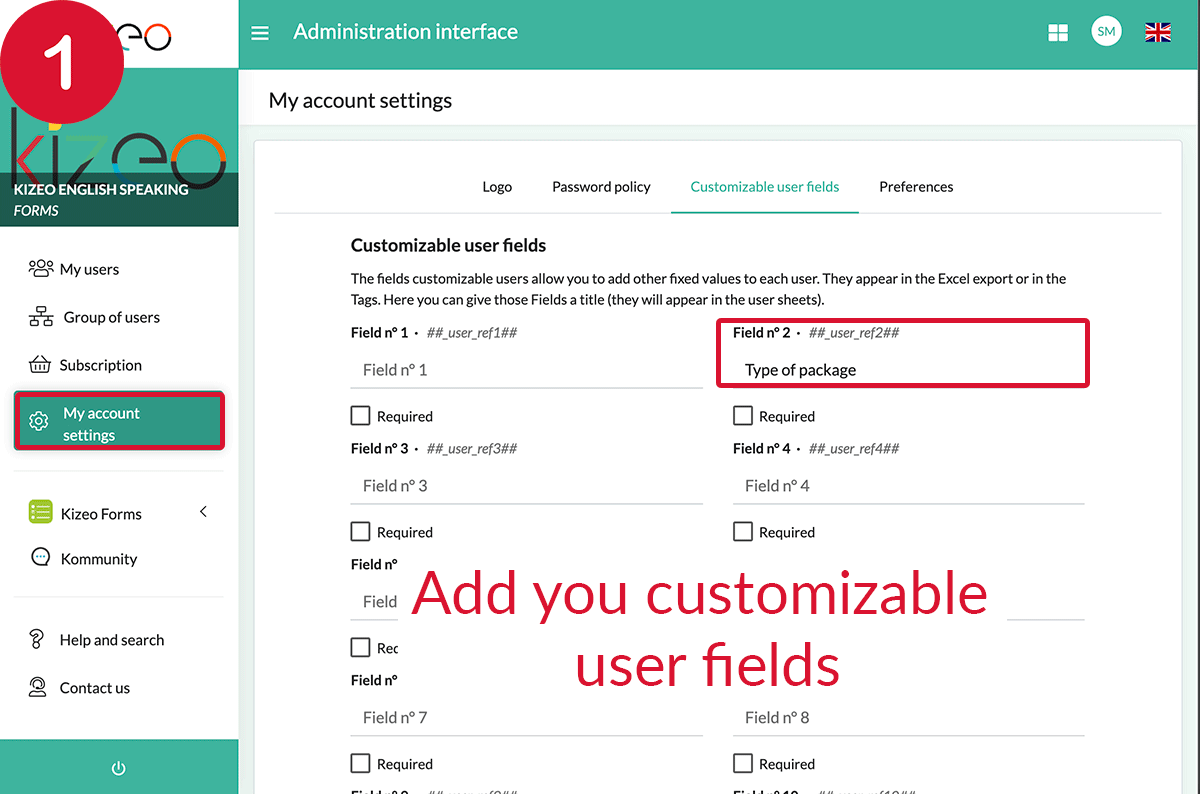Screen dimensions: 1200x794
Task: Check Required box under Field n° 7
Action: [361, 764]
